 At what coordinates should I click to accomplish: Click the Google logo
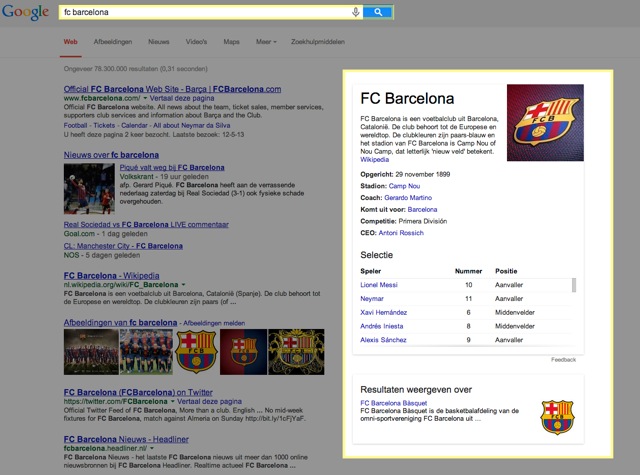pyautogui.click(x=25, y=12)
